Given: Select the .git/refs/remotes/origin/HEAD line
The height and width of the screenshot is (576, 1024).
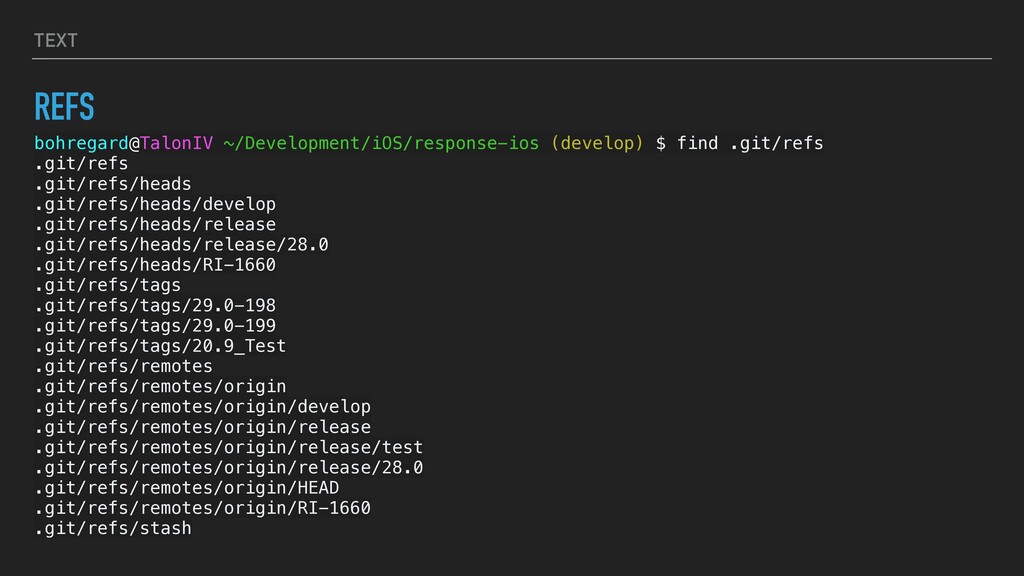Looking at the screenshot, I should pos(186,488).
